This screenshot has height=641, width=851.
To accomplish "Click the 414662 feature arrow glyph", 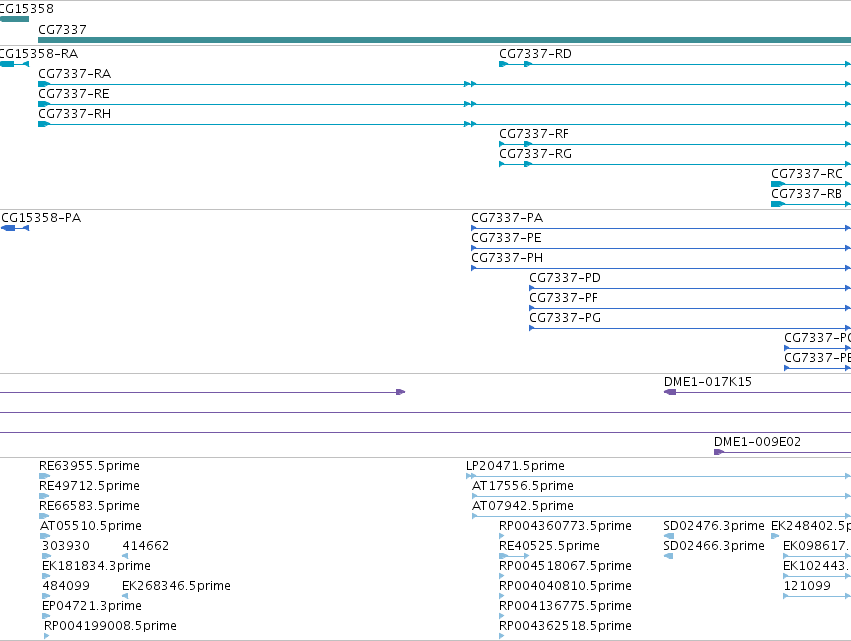I will (x=125, y=556).
